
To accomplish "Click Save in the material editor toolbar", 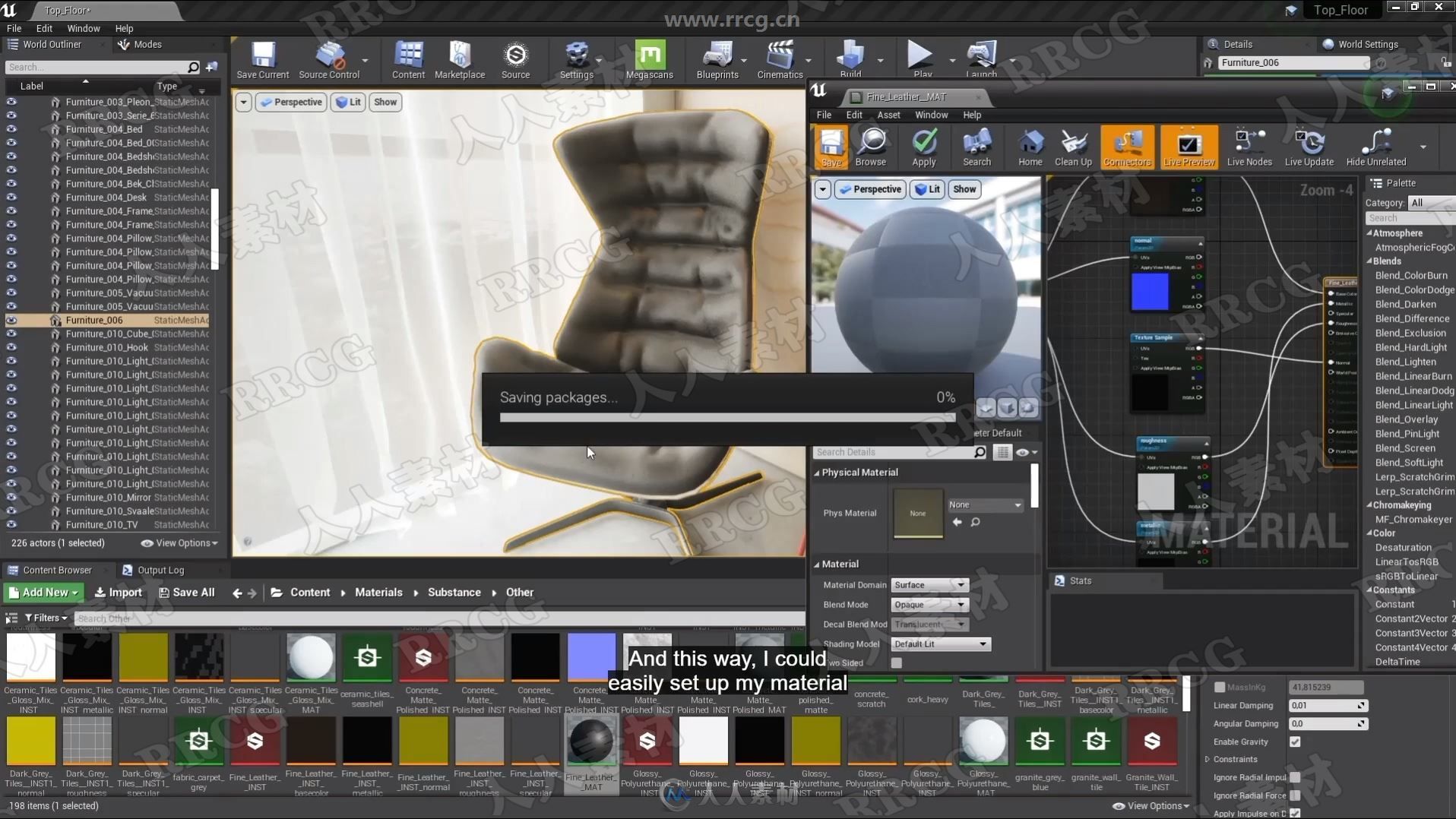I will [831, 147].
